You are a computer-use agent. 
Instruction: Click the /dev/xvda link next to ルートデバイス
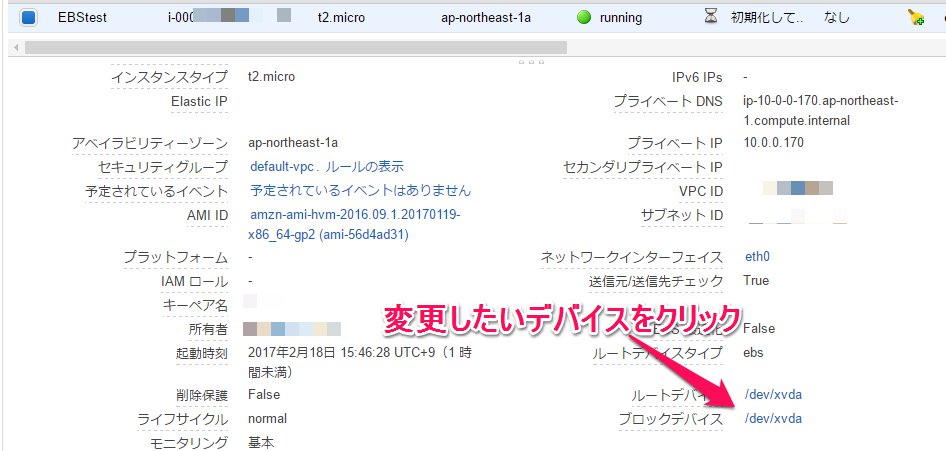773,395
